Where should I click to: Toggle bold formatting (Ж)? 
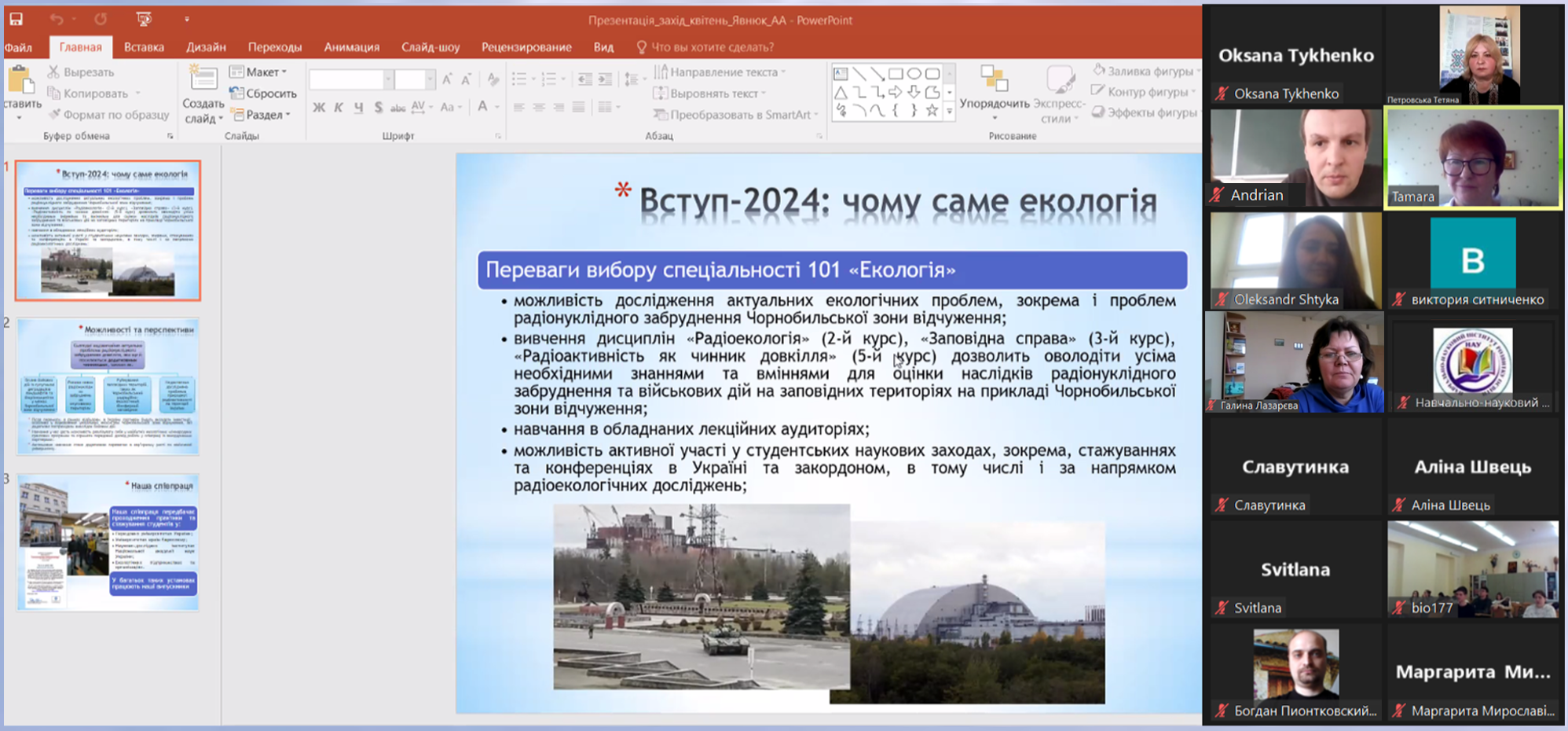pyautogui.click(x=318, y=107)
